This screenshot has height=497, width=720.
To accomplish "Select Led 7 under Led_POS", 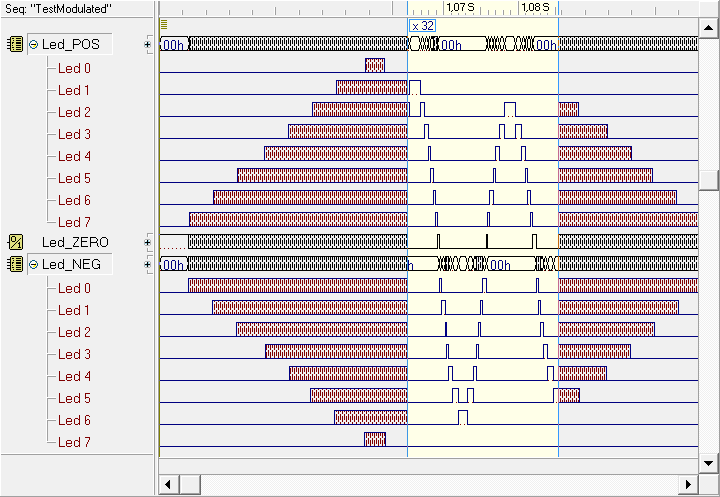I will point(74,222).
